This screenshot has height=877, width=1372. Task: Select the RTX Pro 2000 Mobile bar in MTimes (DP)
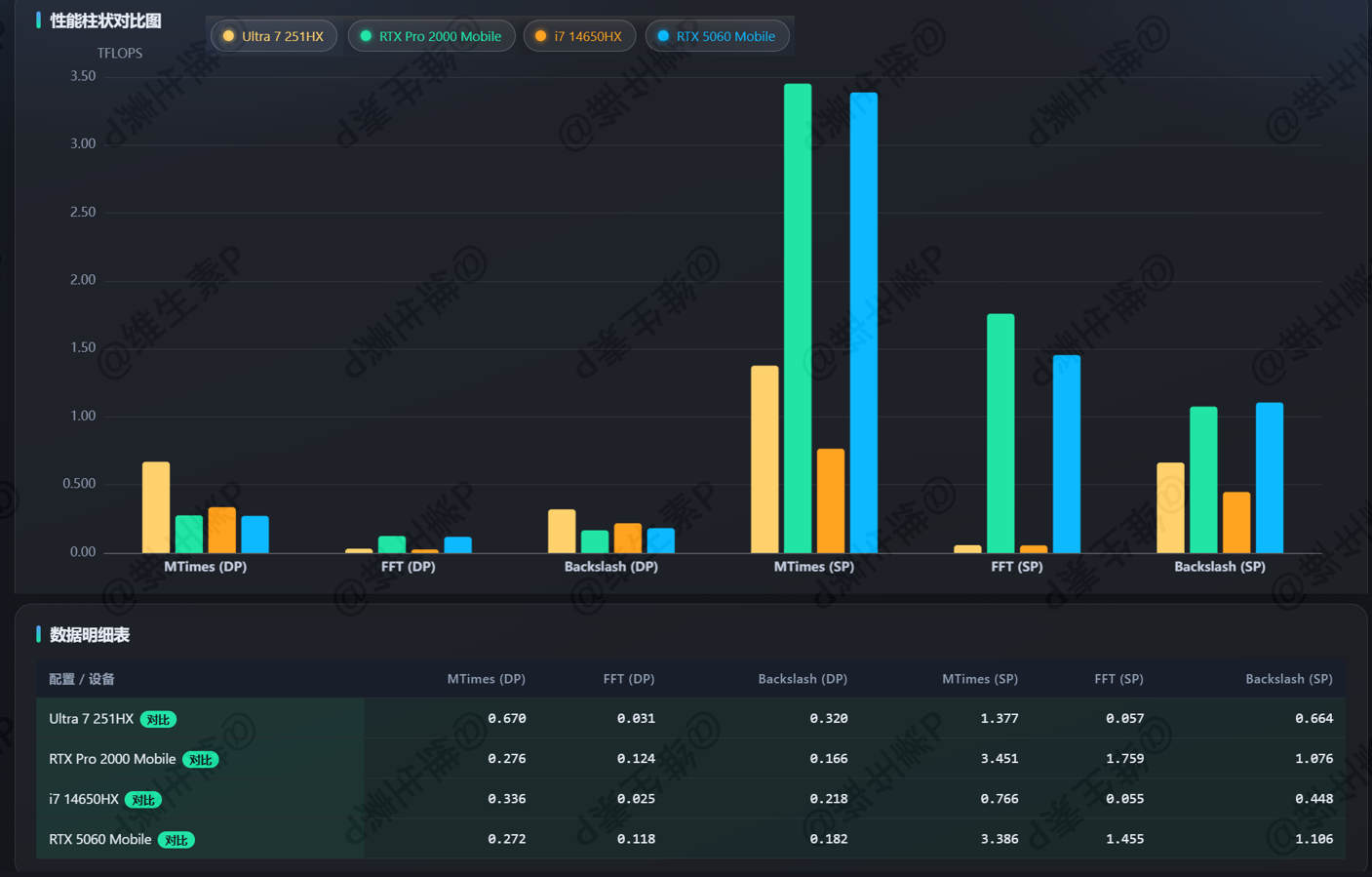[x=189, y=535]
